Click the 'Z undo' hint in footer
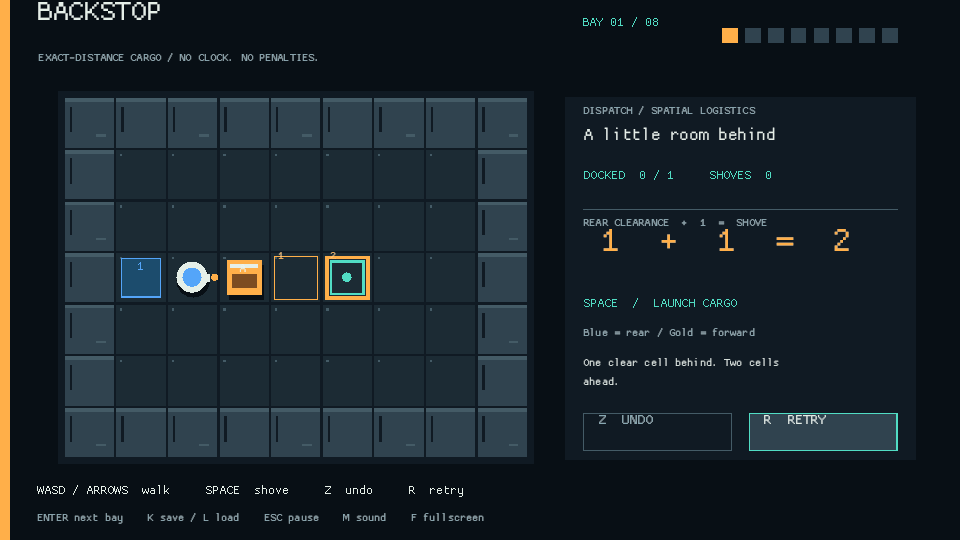Image resolution: width=960 pixels, height=540 pixels. [x=348, y=490]
